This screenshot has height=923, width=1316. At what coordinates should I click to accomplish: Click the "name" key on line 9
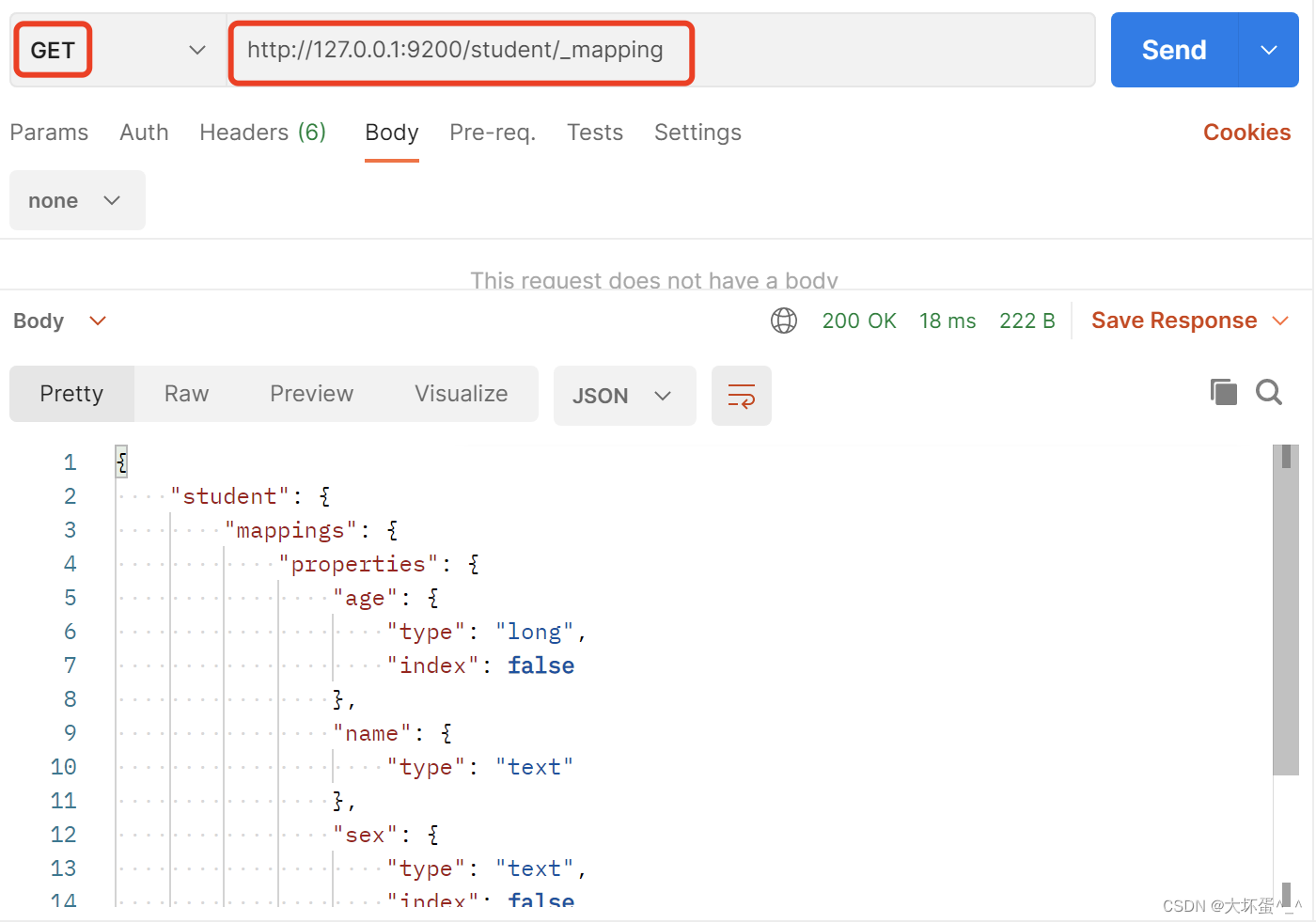pos(372,733)
